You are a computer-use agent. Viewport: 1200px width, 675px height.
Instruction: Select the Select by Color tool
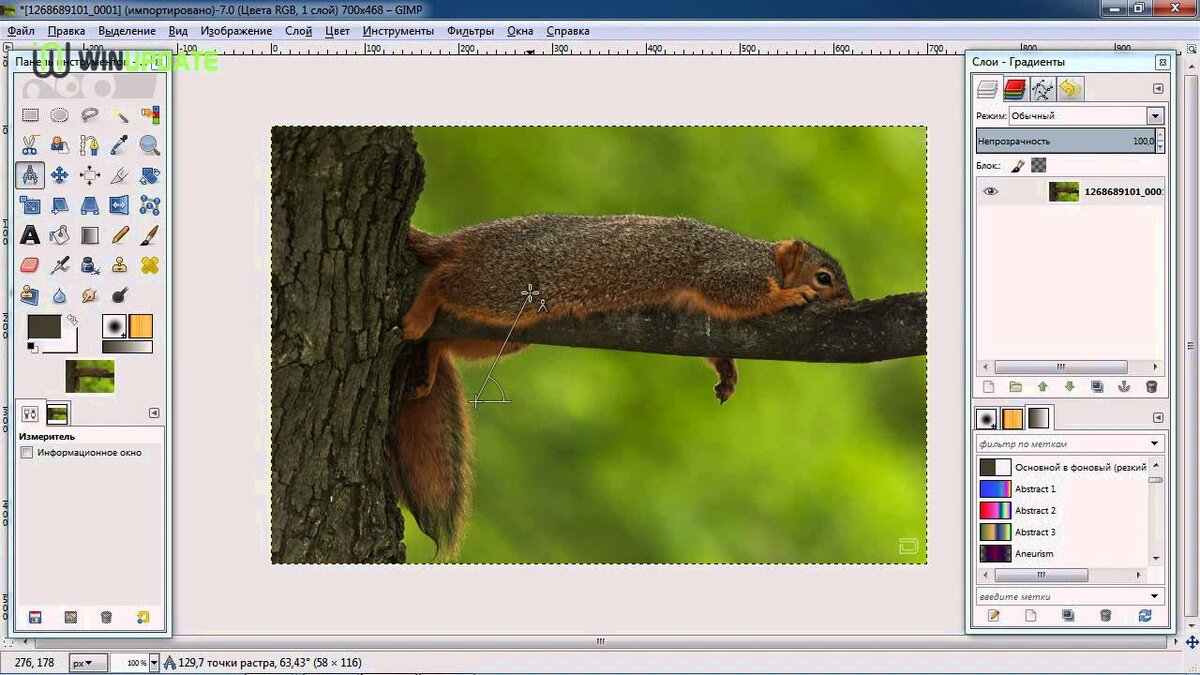(150, 116)
